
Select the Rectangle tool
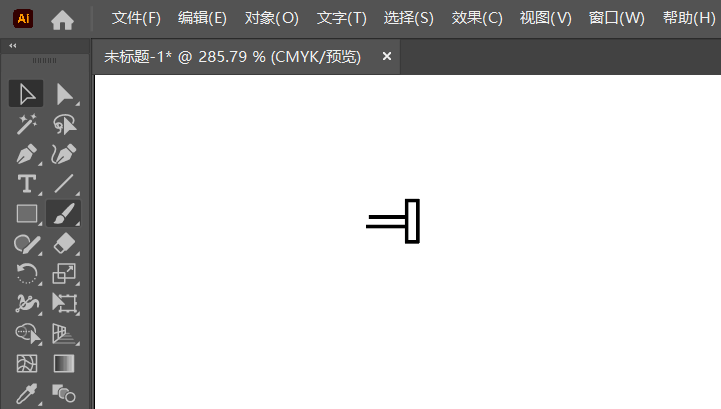[x=26, y=214]
